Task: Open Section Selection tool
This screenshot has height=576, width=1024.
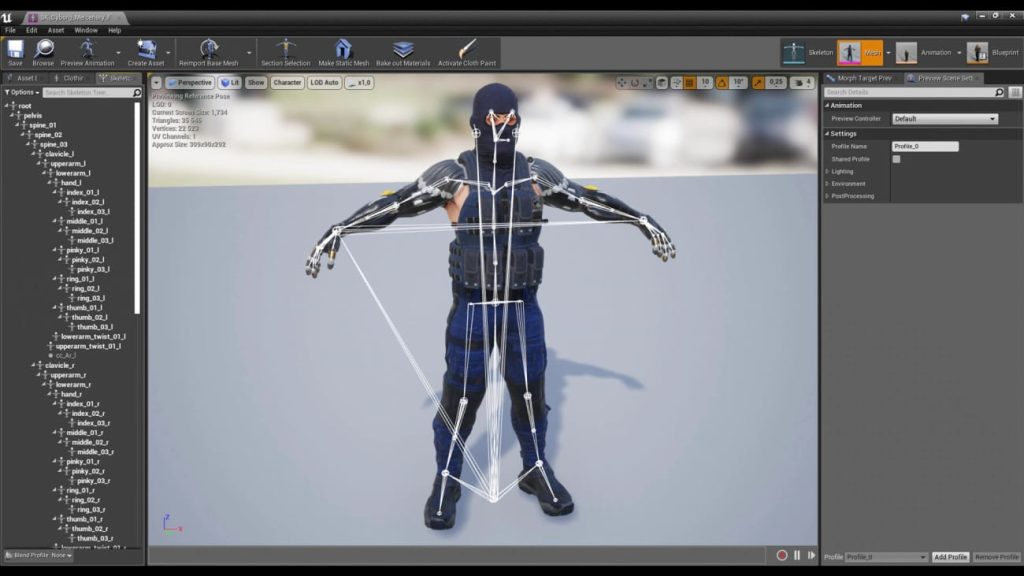Action: point(286,49)
